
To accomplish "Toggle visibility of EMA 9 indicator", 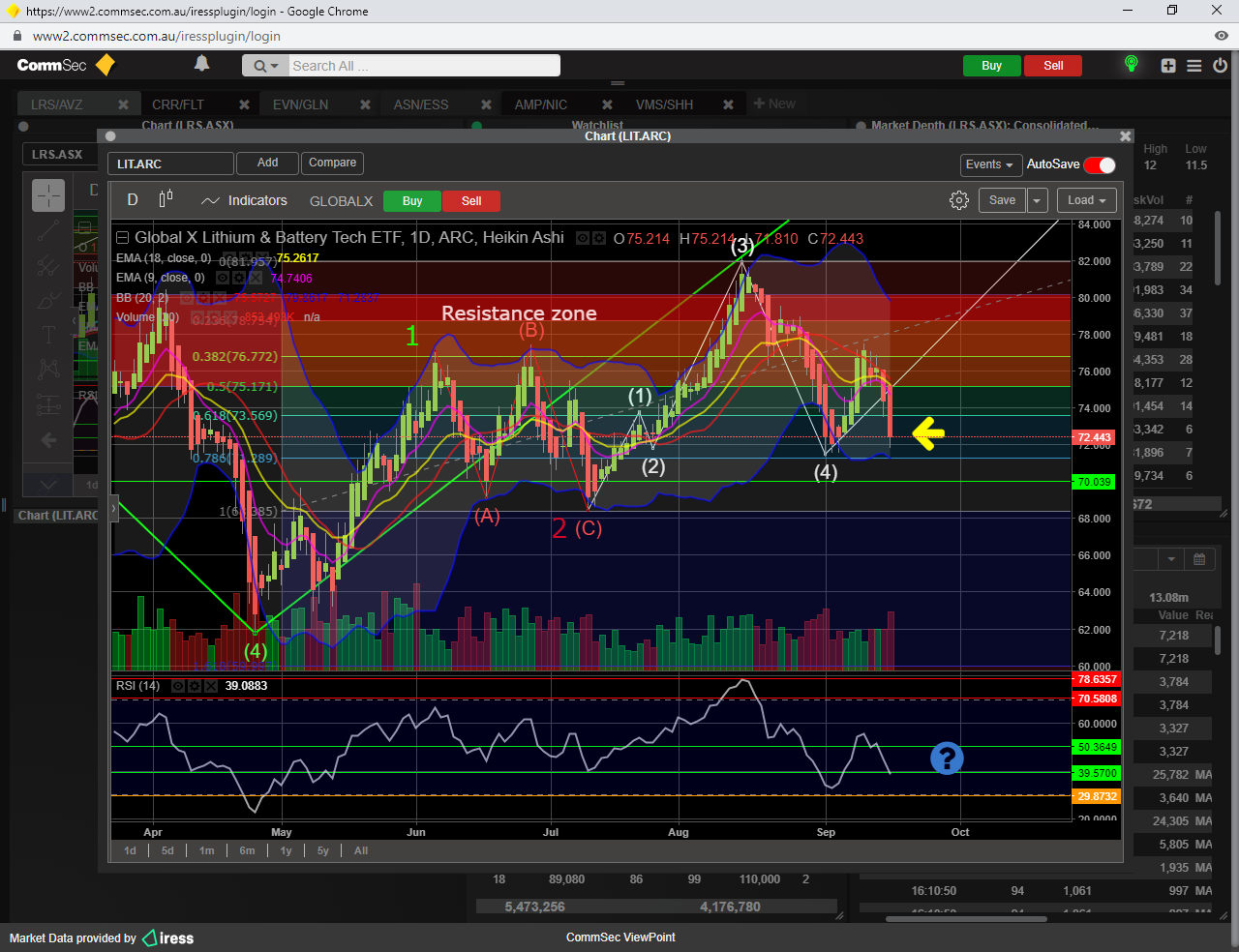I will tap(223, 278).
